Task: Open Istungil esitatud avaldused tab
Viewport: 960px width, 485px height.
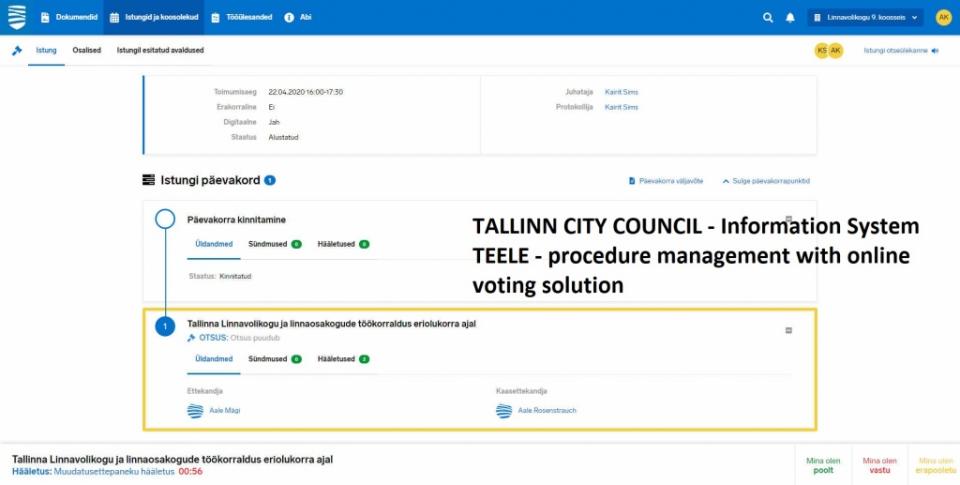Action: point(160,50)
